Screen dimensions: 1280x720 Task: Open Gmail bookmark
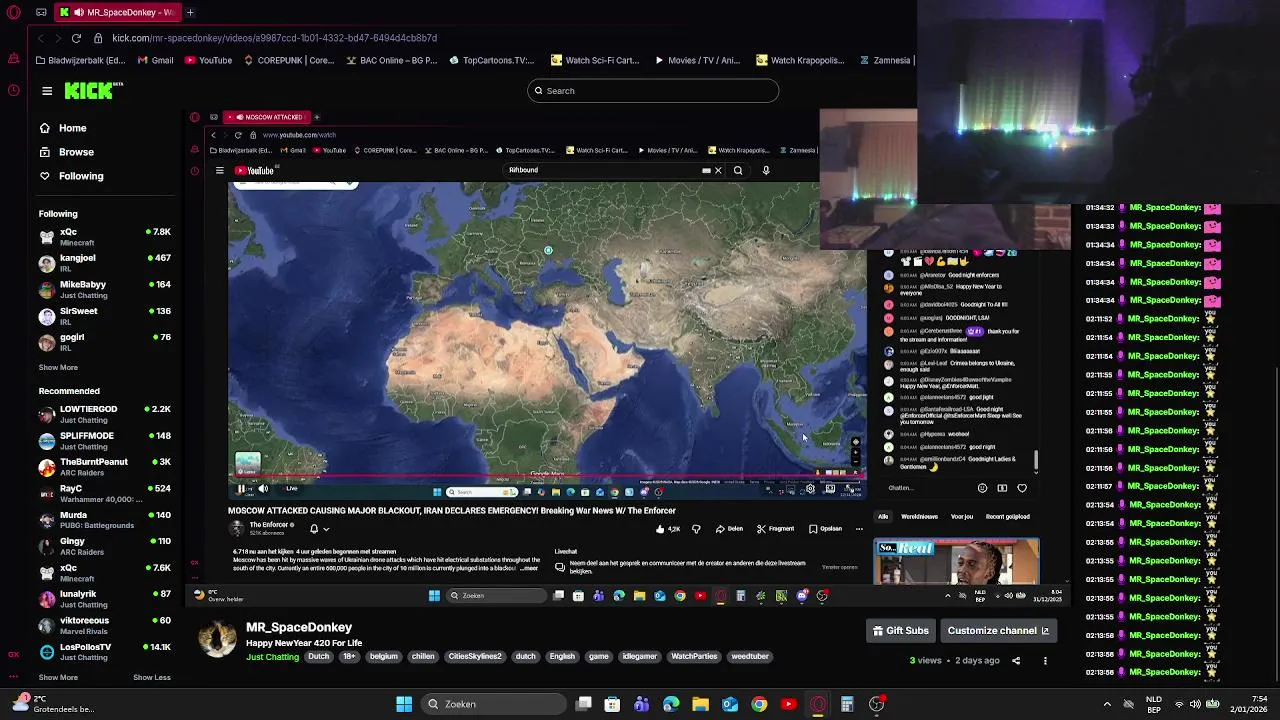(x=155, y=60)
